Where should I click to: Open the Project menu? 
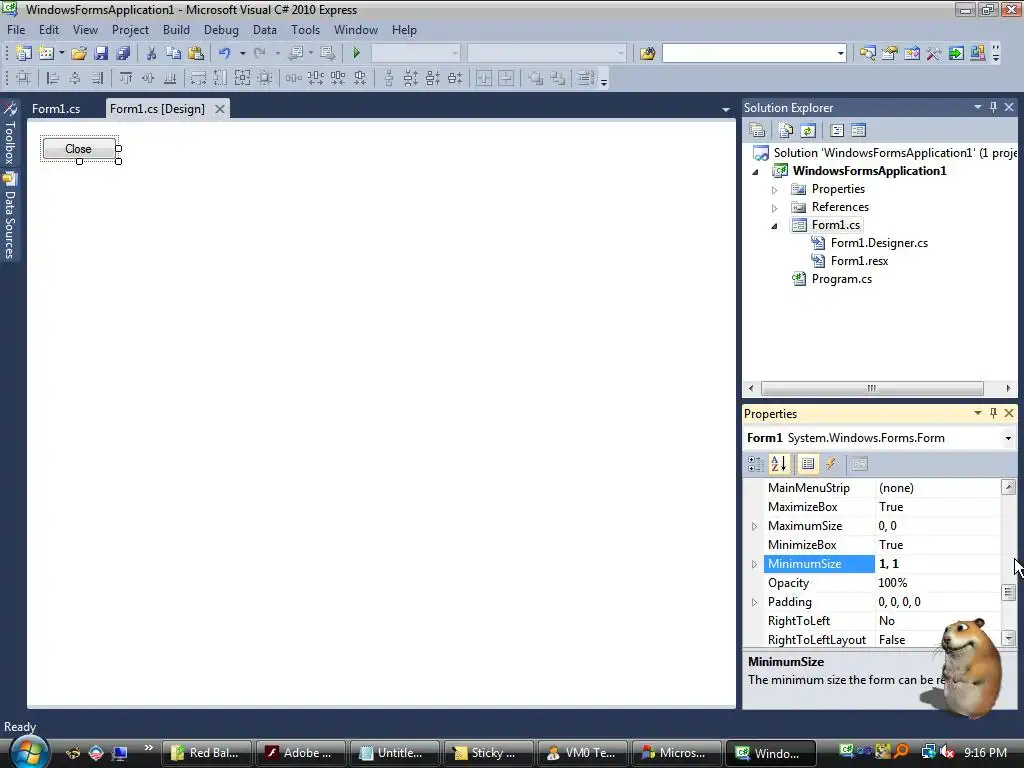(x=130, y=30)
